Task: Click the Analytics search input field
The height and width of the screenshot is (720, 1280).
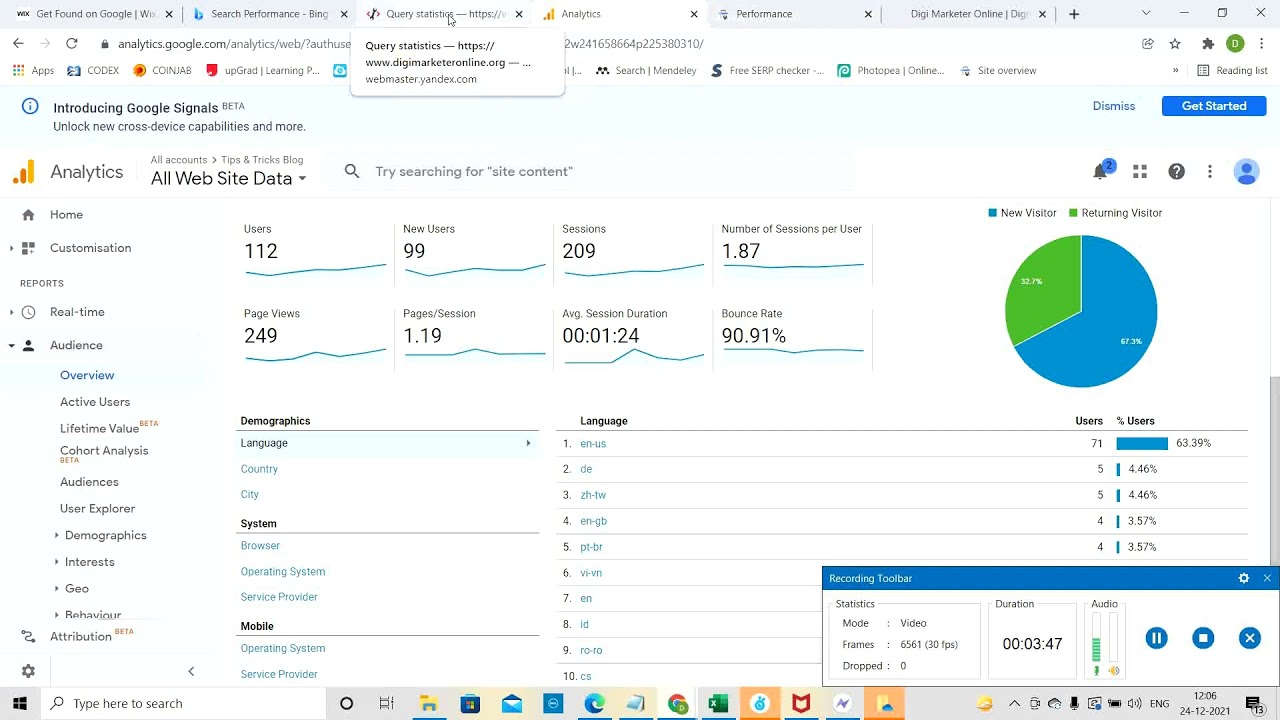Action: 600,172
